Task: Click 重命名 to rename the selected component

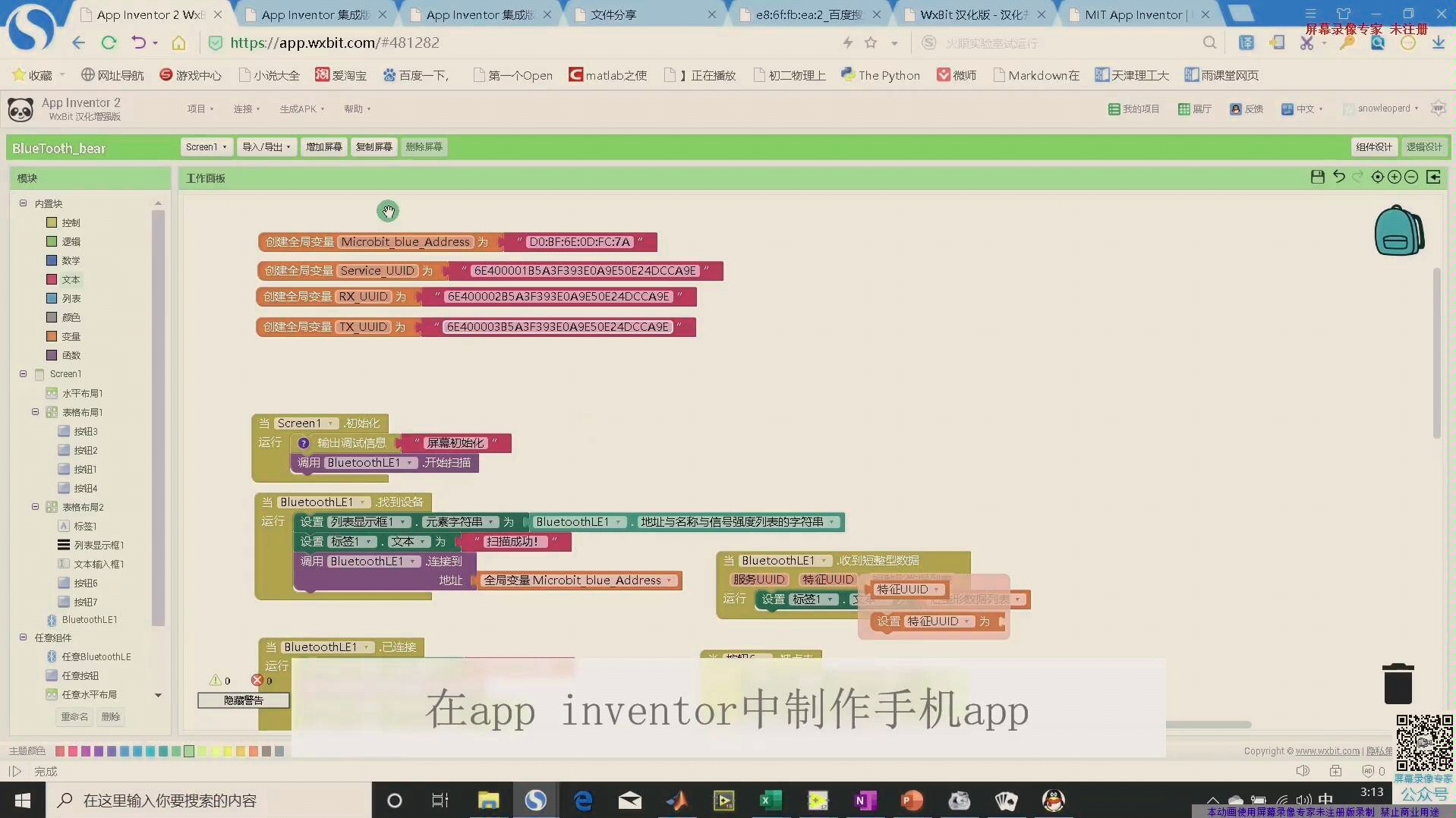Action: pos(73,716)
